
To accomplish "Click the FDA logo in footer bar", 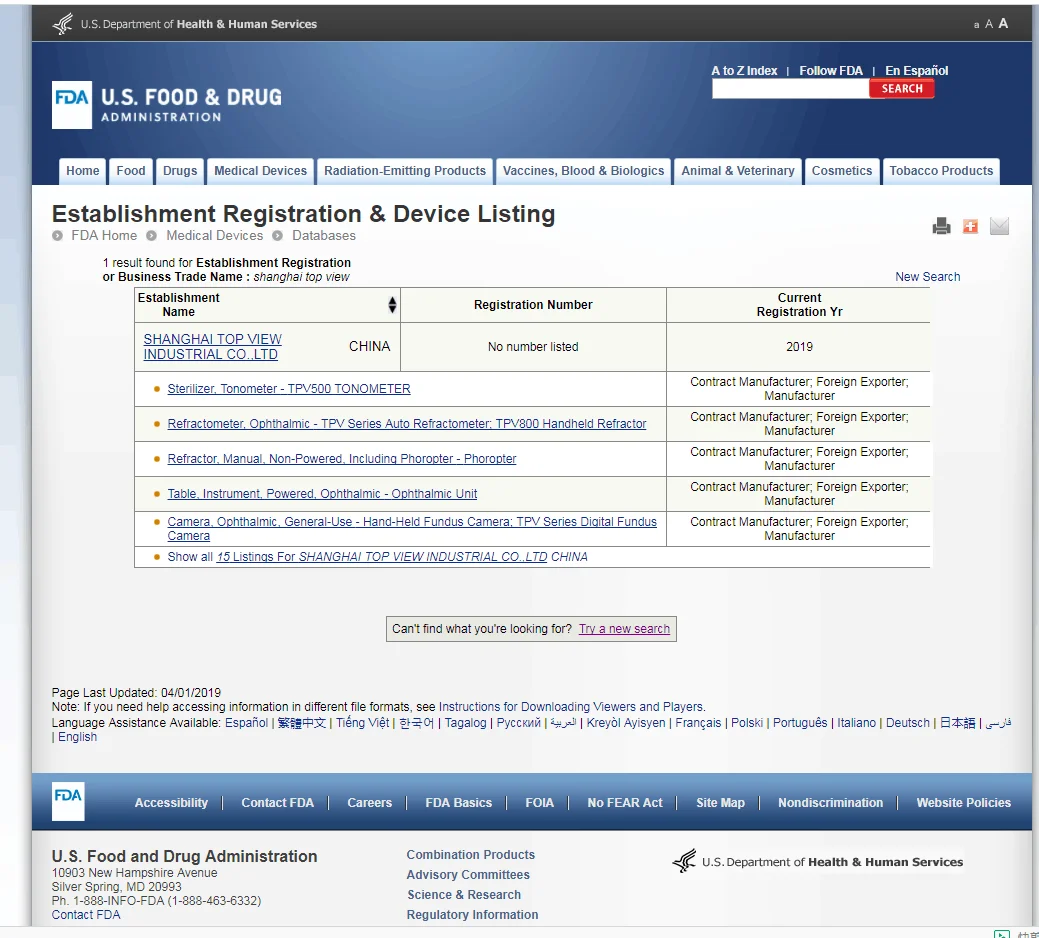I will coord(68,801).
